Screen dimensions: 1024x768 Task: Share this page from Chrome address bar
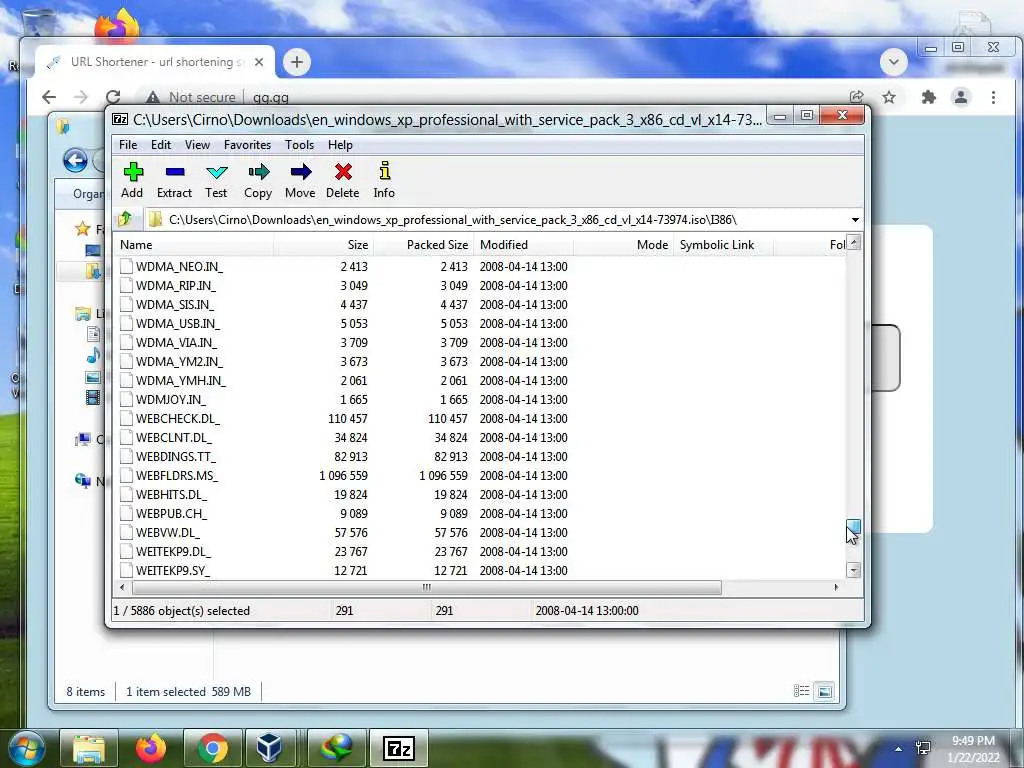pos(857,97)
